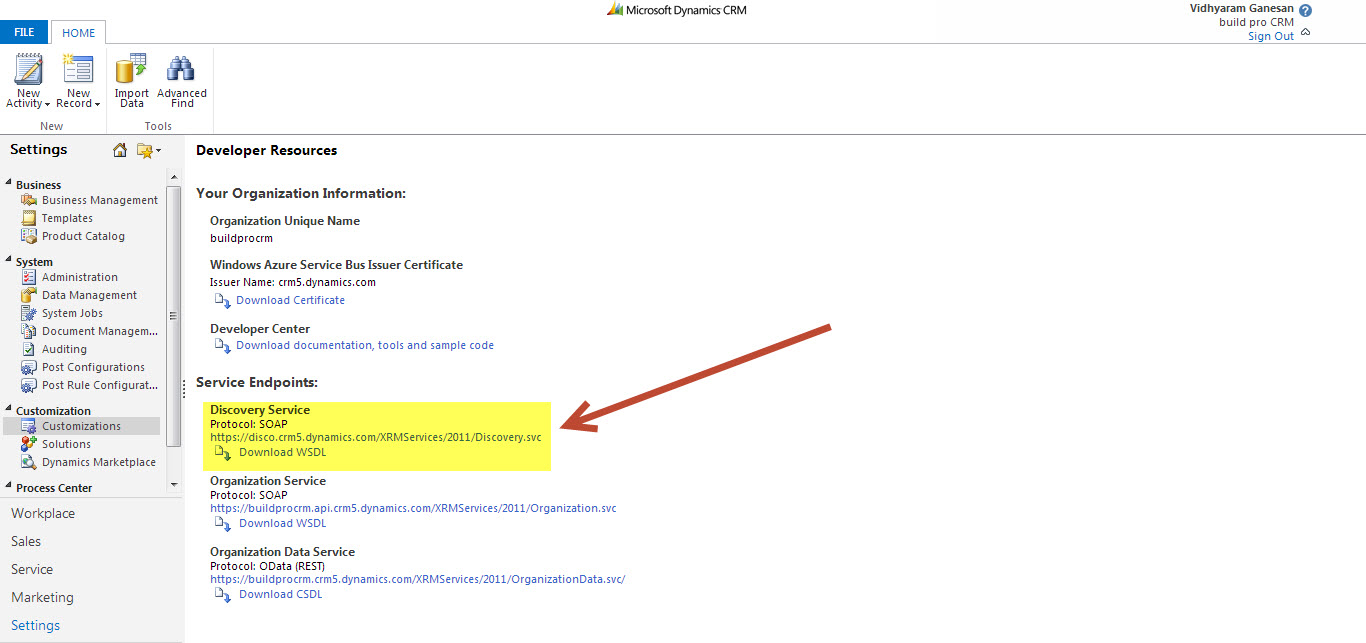Click Download WSDL under Discovery Service
The width and height of the screenshot is (1366, 643).
point(282,452)
